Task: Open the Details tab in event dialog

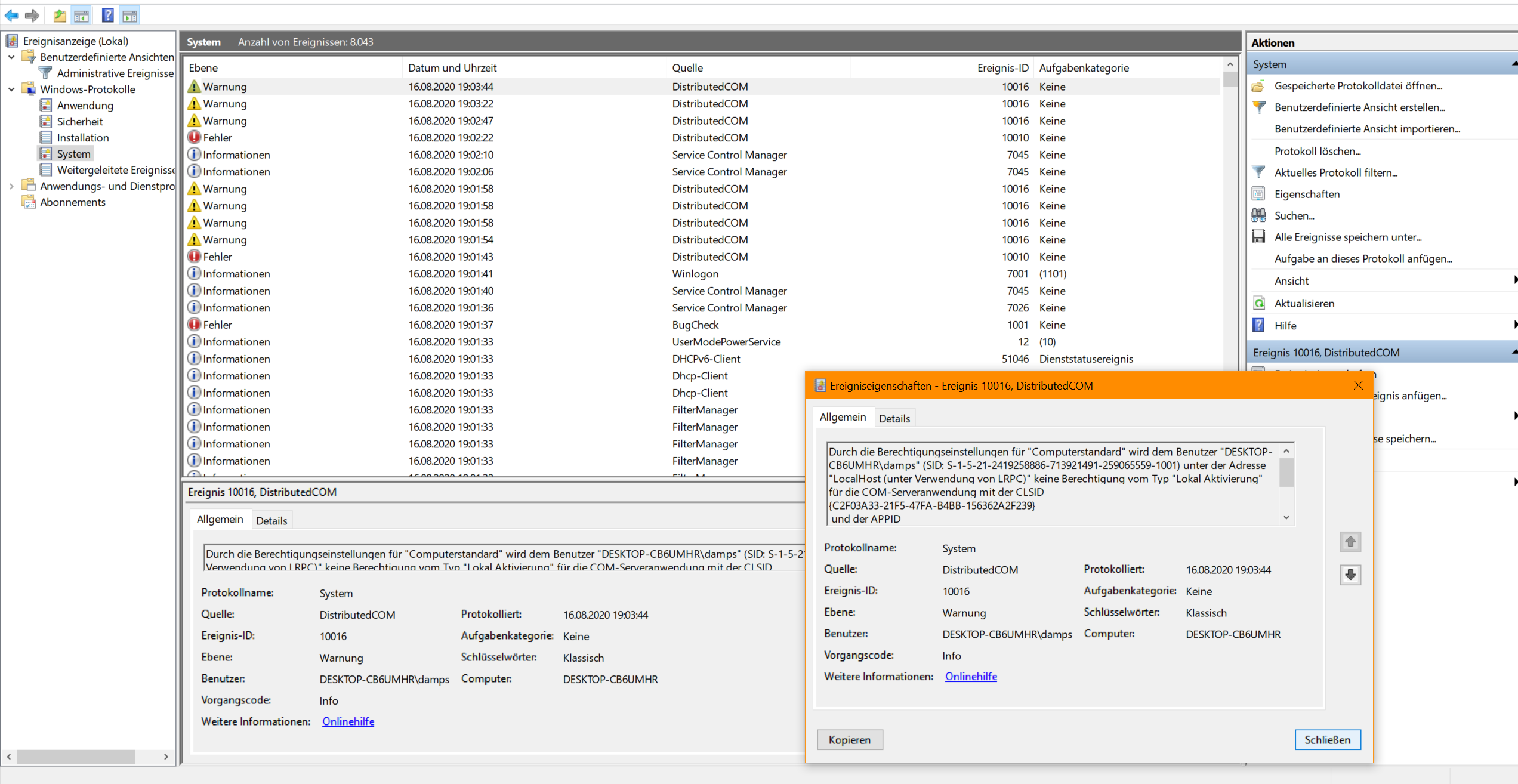Action: click(894, 418)
